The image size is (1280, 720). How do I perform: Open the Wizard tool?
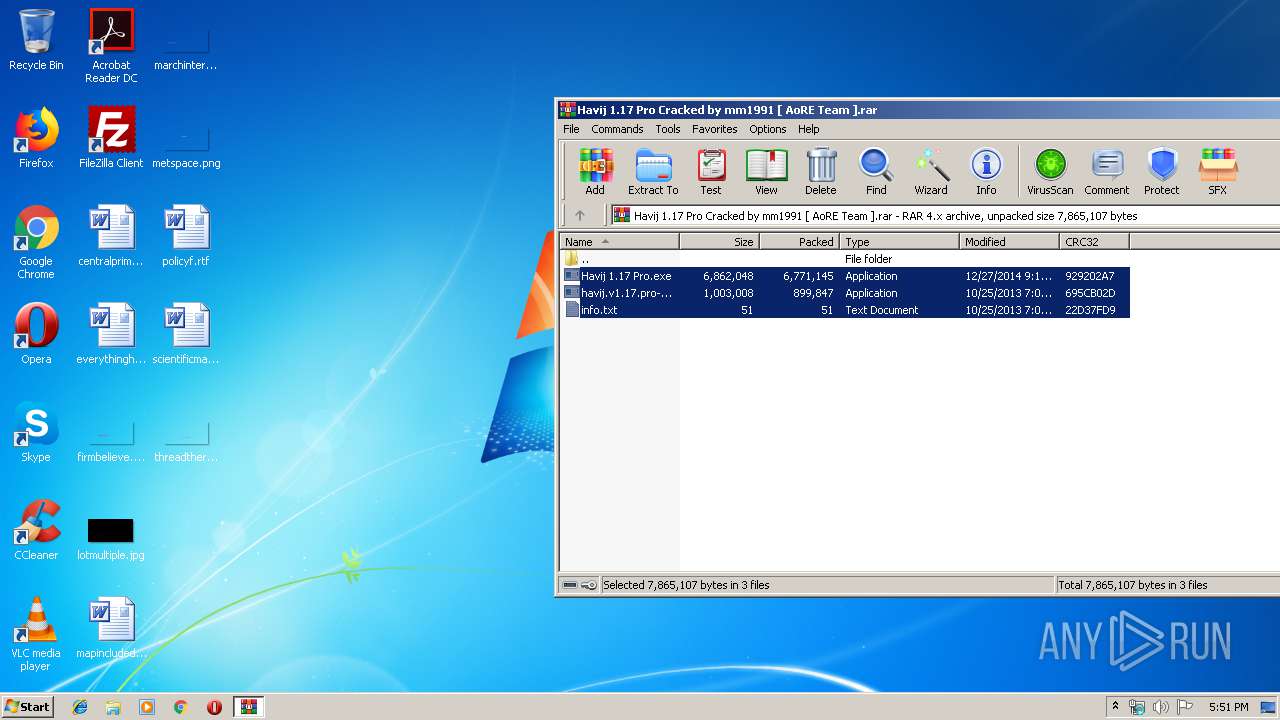coord(931,171)
